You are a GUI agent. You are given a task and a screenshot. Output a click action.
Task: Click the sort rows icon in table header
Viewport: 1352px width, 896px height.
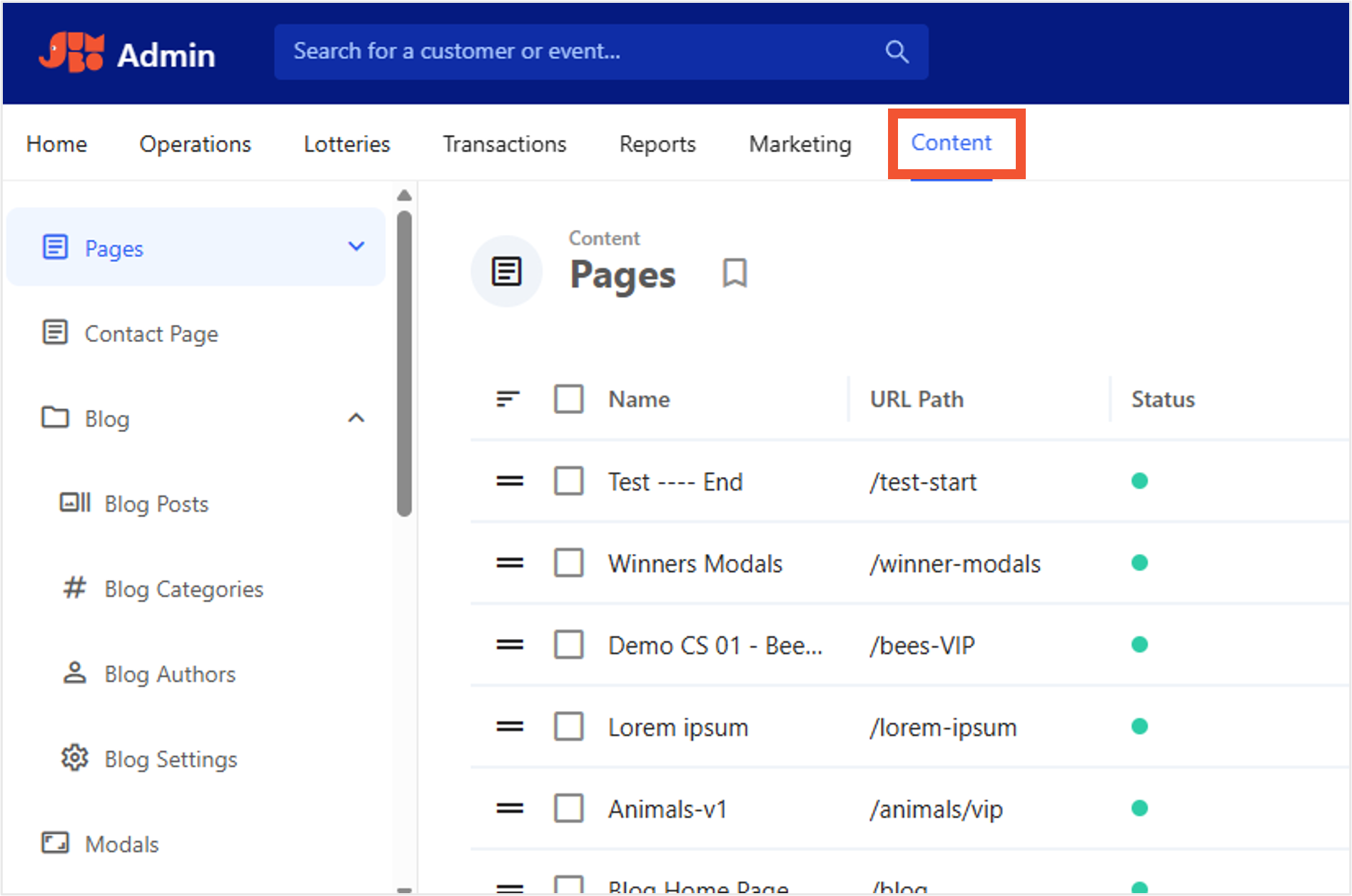tap(508, 399)
